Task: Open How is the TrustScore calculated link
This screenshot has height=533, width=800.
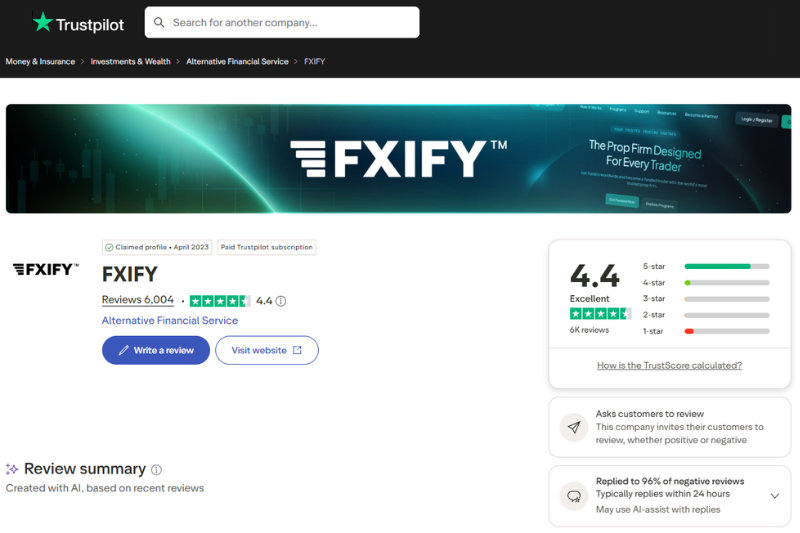Action: [x=669, y=365]
